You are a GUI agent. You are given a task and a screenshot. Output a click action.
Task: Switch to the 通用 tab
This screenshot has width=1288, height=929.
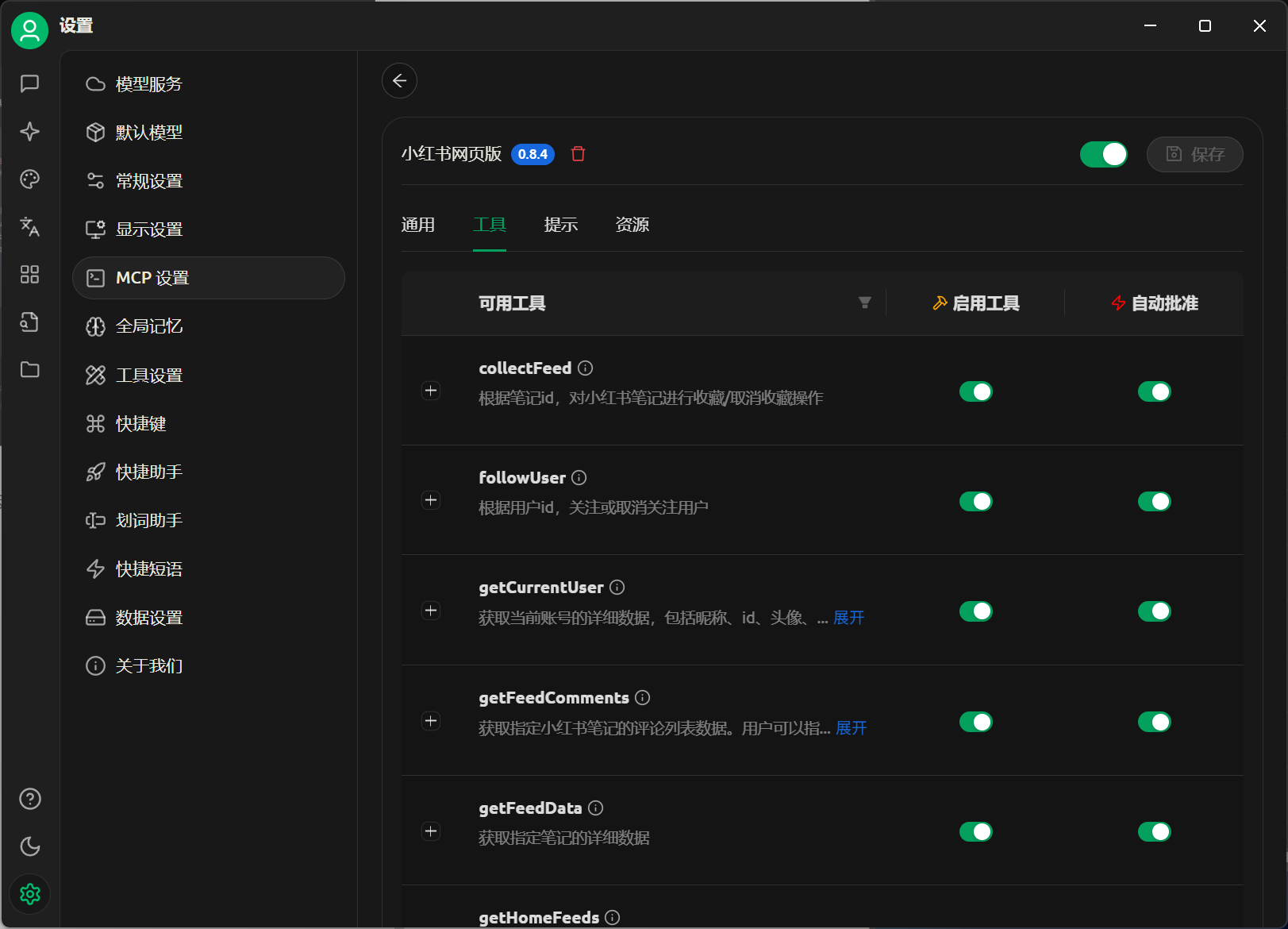pos(418,225)
